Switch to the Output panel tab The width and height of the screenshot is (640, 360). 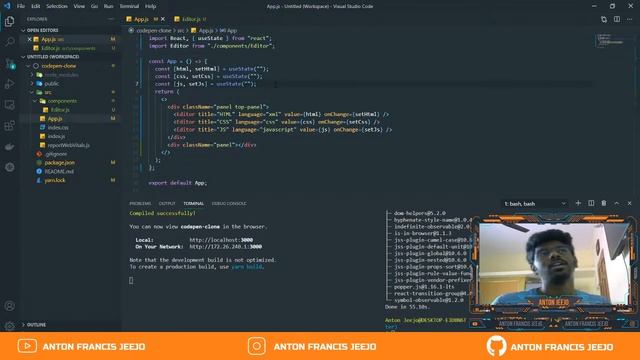pyautogui.click(x=167, y=203)
